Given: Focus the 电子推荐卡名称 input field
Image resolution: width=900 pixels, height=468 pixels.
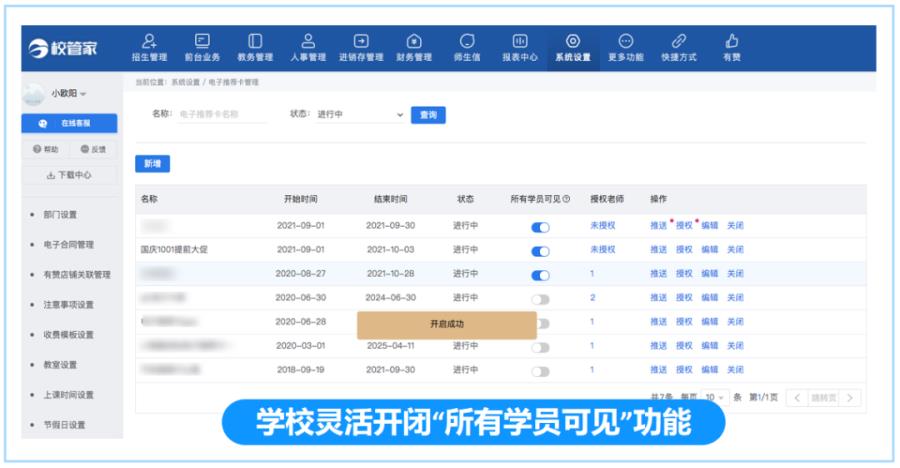Looking at the screenshot, I should pyautogui.click(x=222, y=114).
